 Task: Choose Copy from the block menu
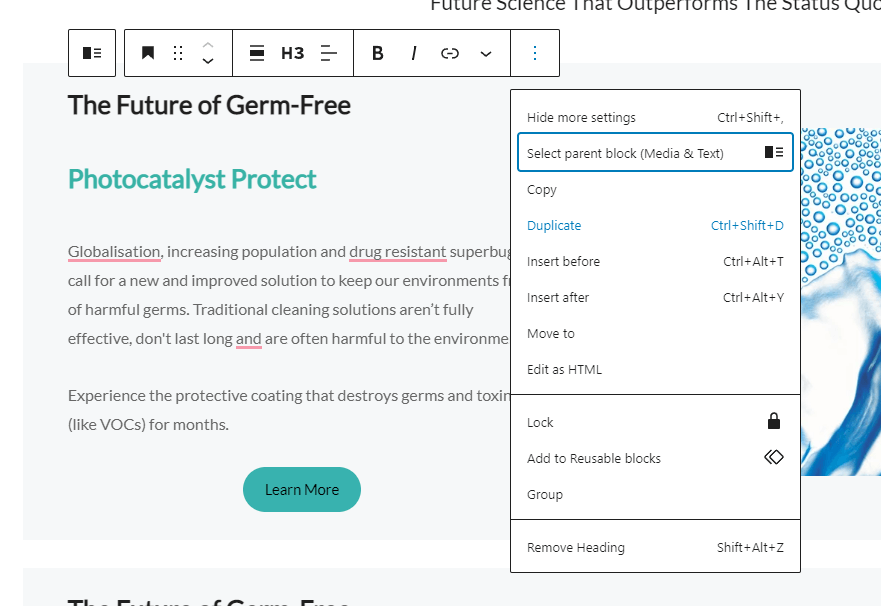tap(655, 189)
